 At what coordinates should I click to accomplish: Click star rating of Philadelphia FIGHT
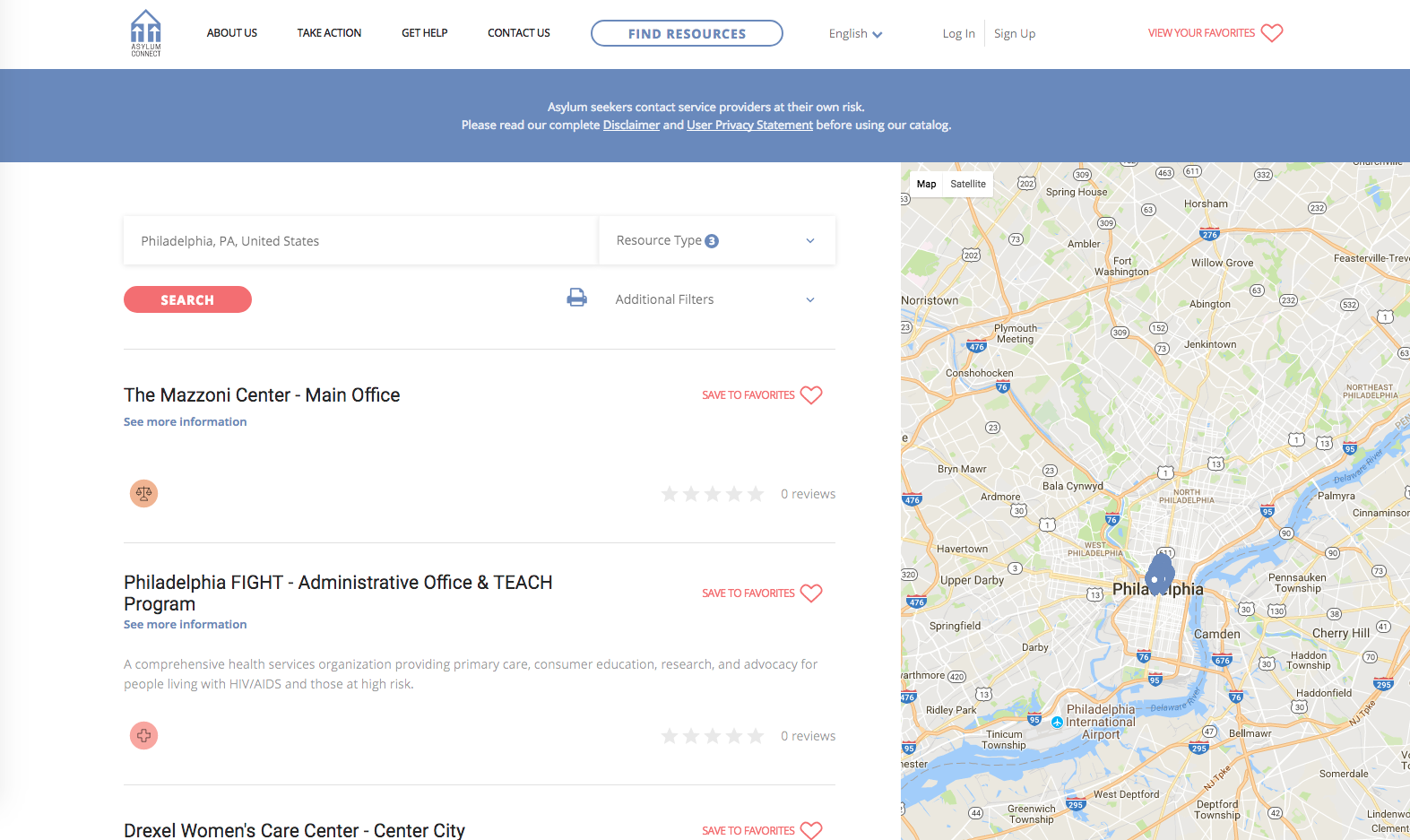[713, 736]
